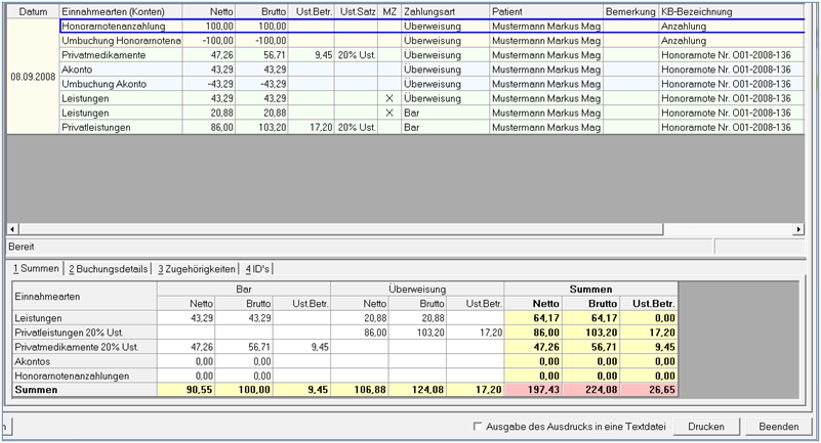This screenshot has height=443, width=821.
Task: Click the Patient column header
Action: (547, 12)
